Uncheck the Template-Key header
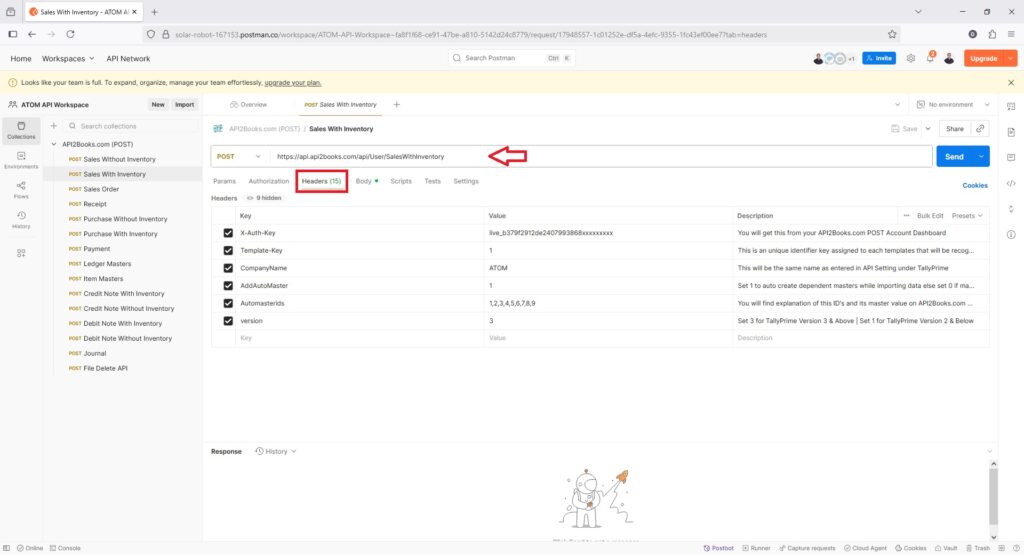The height and width of the screenshot is (555, 1024). tap(228, 251)
